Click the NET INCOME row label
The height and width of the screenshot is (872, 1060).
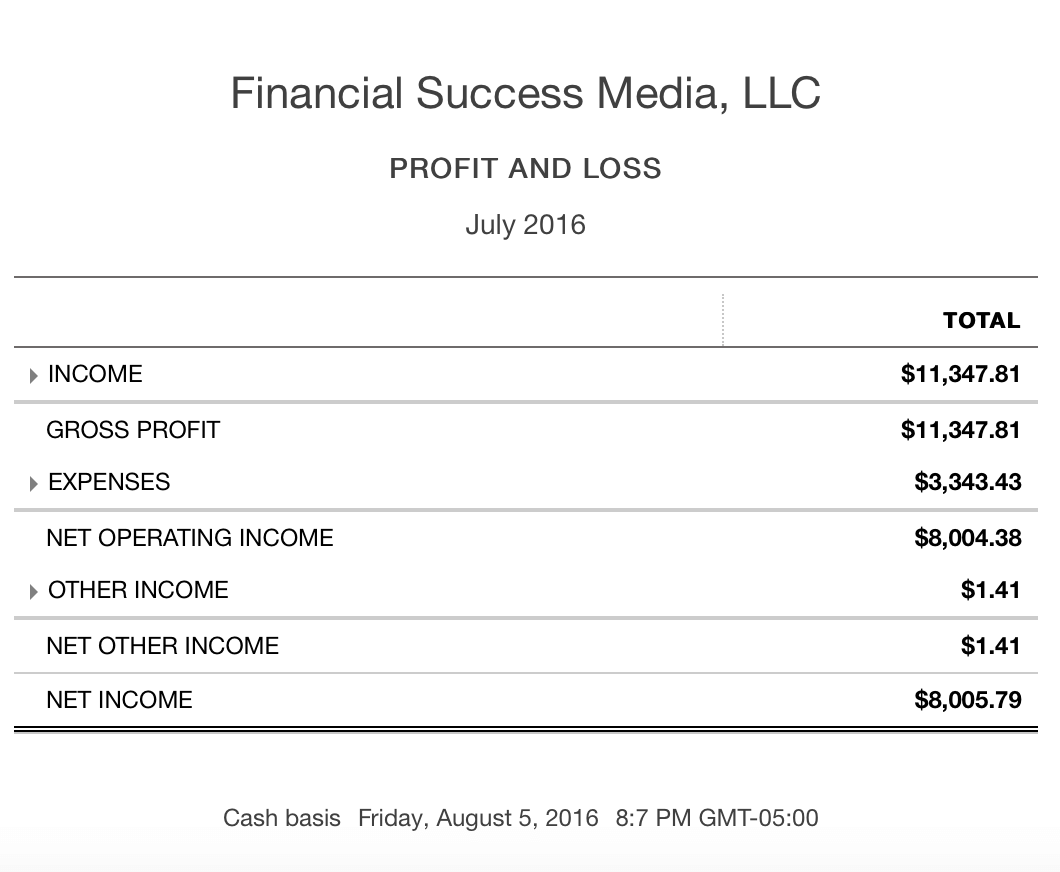(119, 700)
